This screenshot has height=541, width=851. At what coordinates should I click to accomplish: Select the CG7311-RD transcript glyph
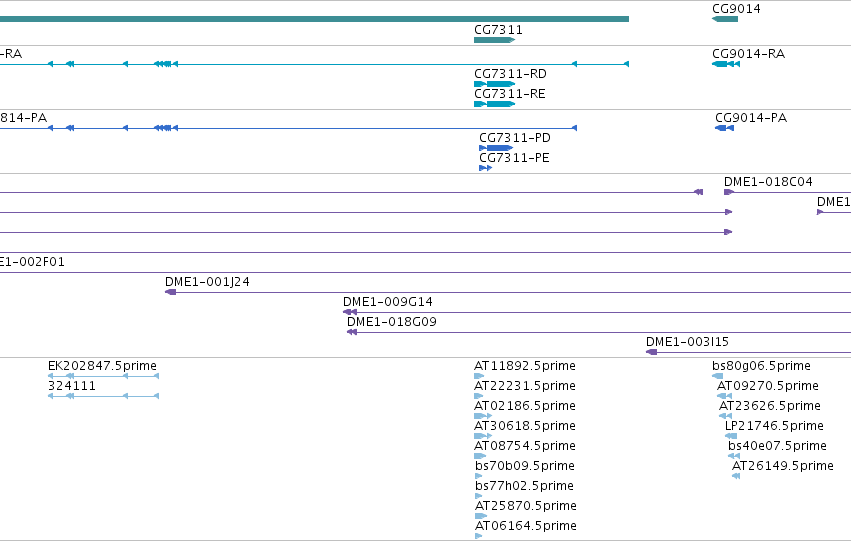tap(494, 84)
